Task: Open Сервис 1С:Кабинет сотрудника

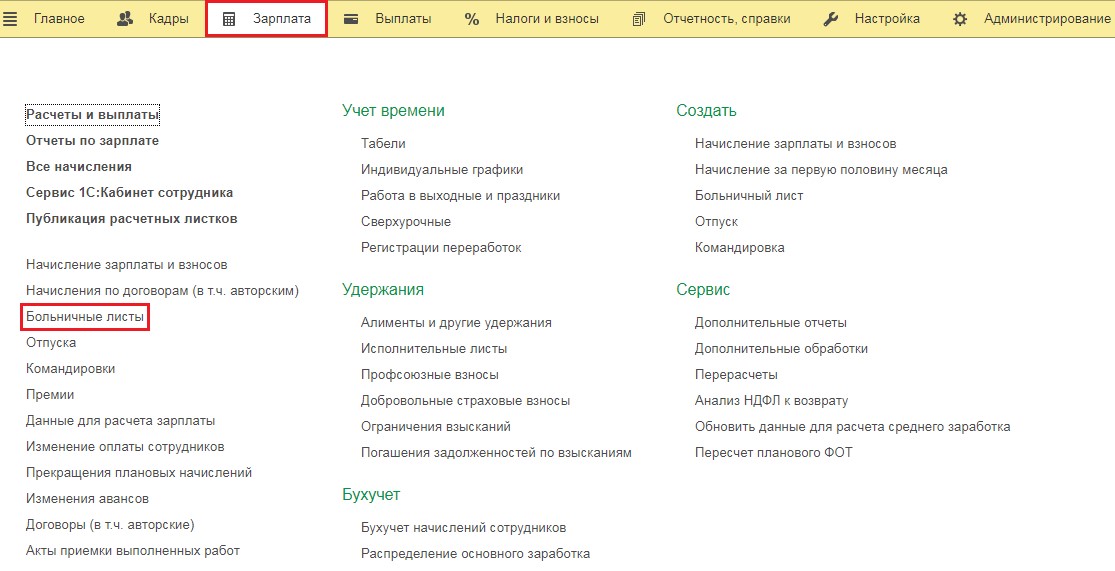Action: click(129, 193)
